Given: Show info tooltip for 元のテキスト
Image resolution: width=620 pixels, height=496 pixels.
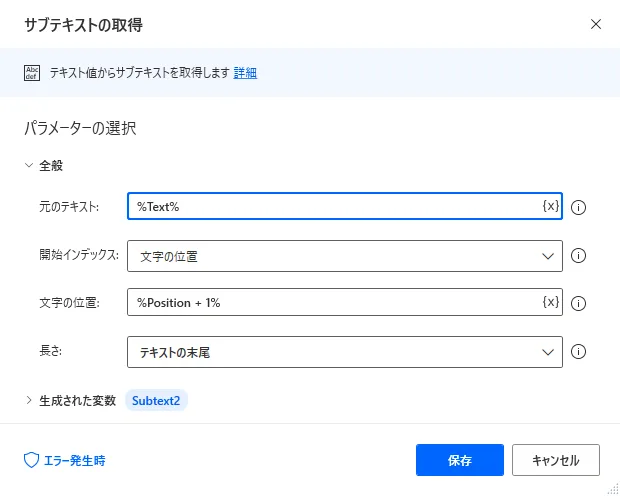Looking at the screenshot, I should point(578,208).
